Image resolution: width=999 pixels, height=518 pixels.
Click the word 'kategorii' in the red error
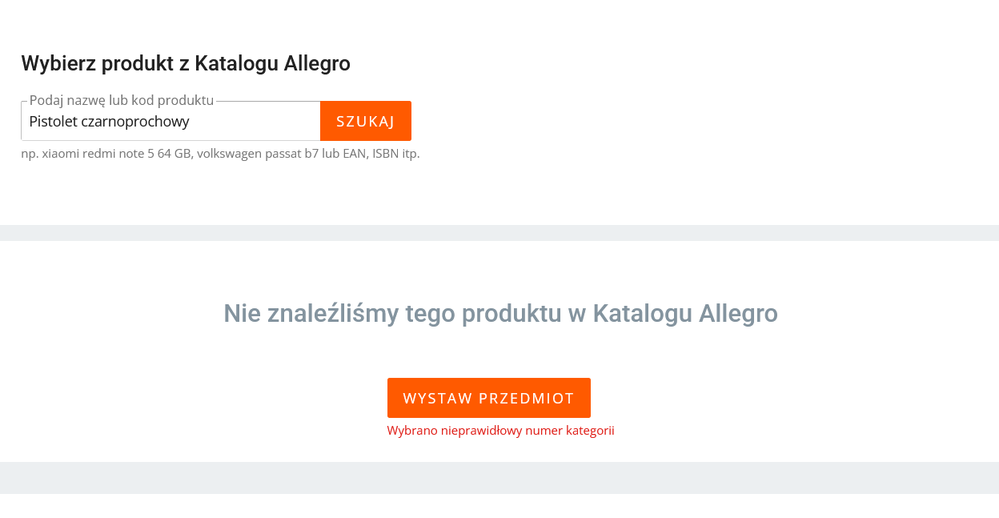tap(588, 431)
